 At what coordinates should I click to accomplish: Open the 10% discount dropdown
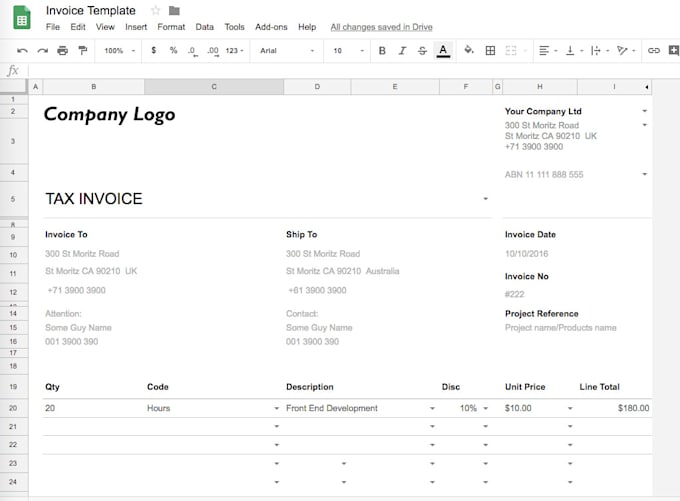click(x=486, y=408)
